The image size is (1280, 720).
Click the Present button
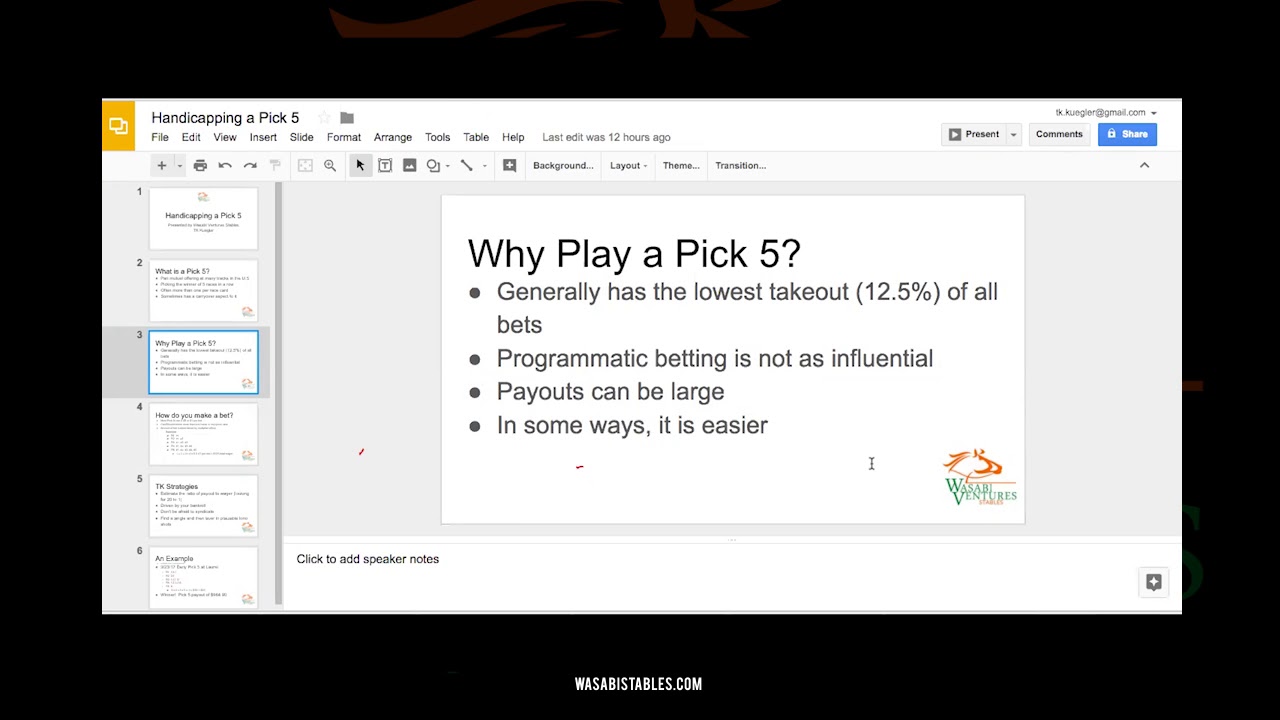pos(973,134)
